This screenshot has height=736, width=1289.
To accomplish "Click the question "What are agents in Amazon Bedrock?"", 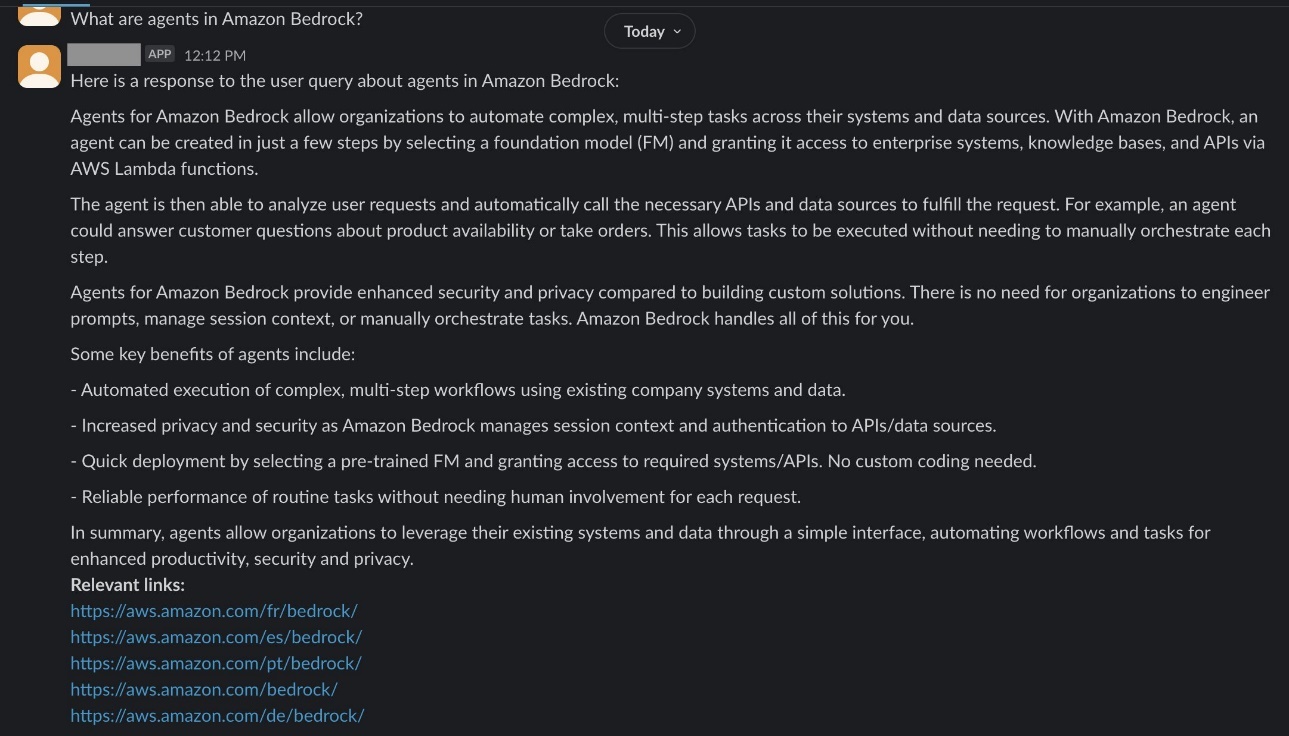I will [x=217, y=18].
